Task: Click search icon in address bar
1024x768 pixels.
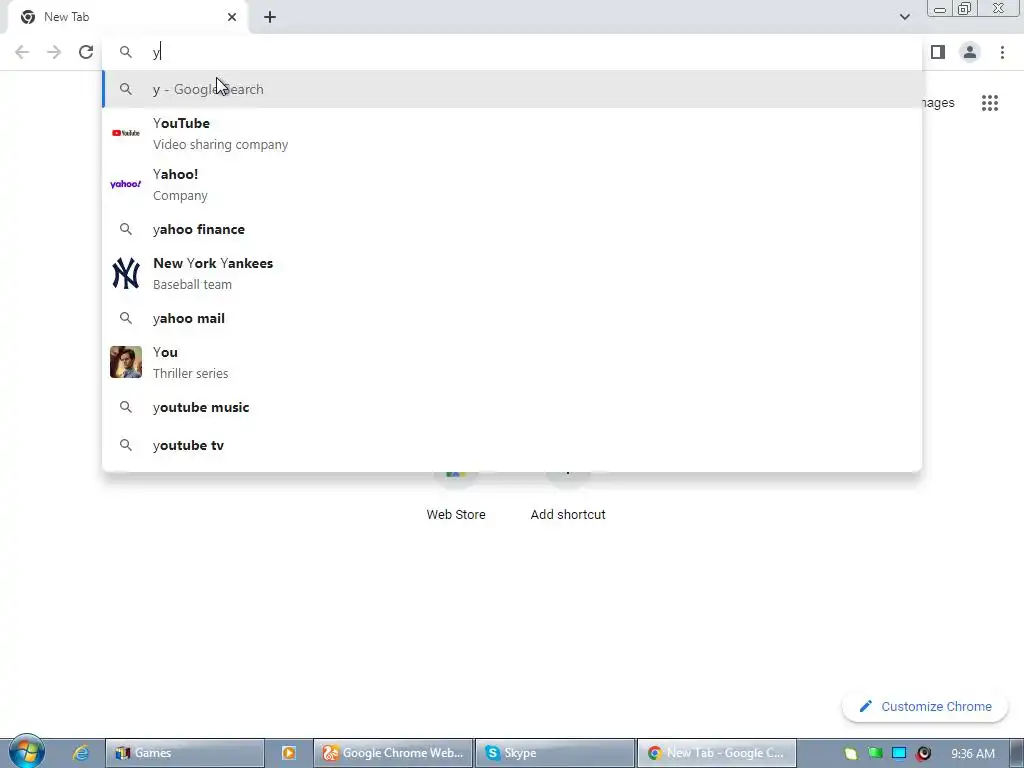Action: click(x=125, y=52)
